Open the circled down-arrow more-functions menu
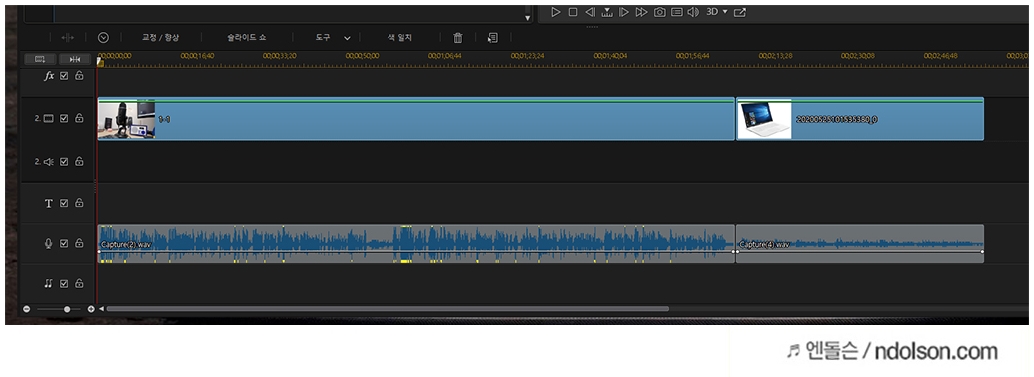The height and width of the screenshot is (377, 1034). [x=103, y=38]
